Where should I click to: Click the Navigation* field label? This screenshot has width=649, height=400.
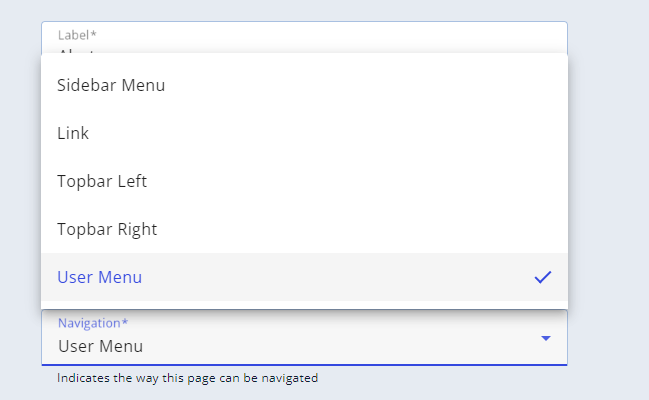tap(93, 323)
